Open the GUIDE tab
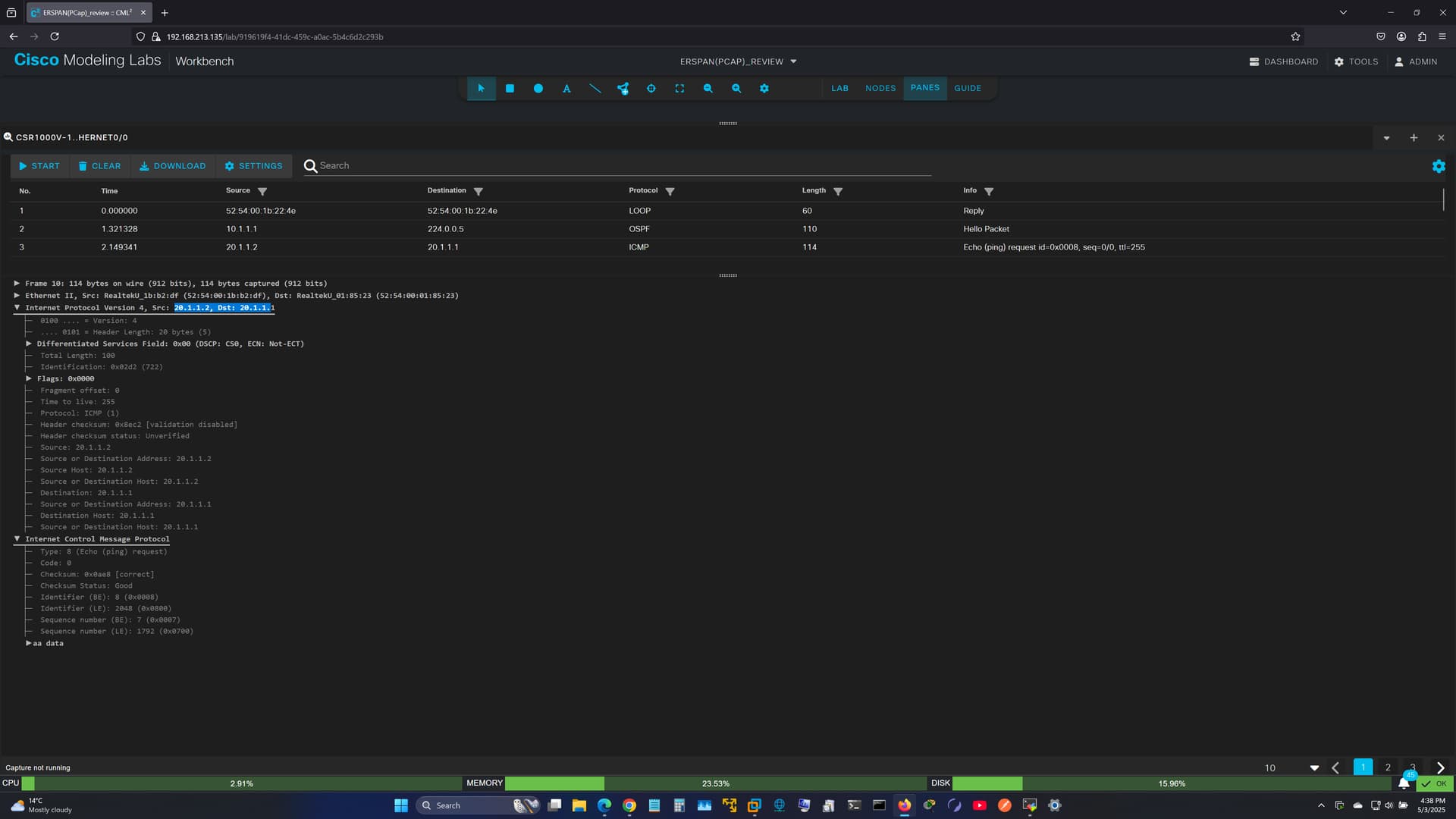 click(968, 88)
